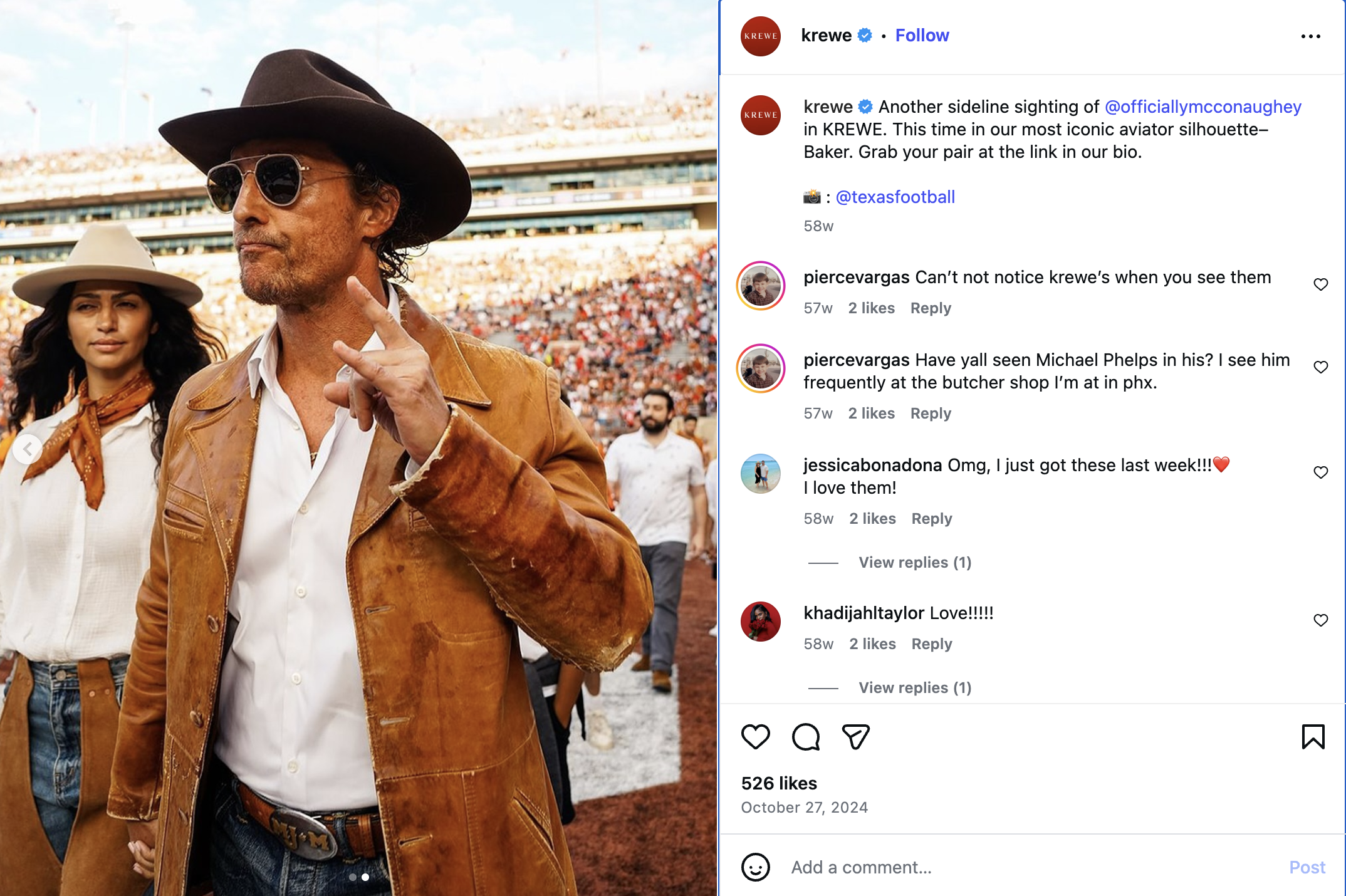This screenshot has height=896, width=1346.
Task: Select the first carousel dot indicator
Action: (x=353, y=877)
